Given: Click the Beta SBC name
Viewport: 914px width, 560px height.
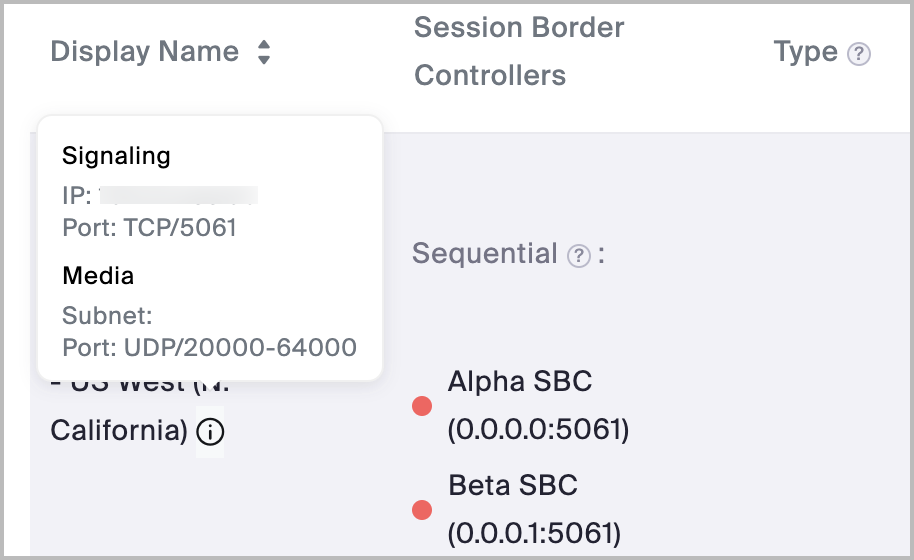Looking at the screenshot, I should (x=513, y=486).
